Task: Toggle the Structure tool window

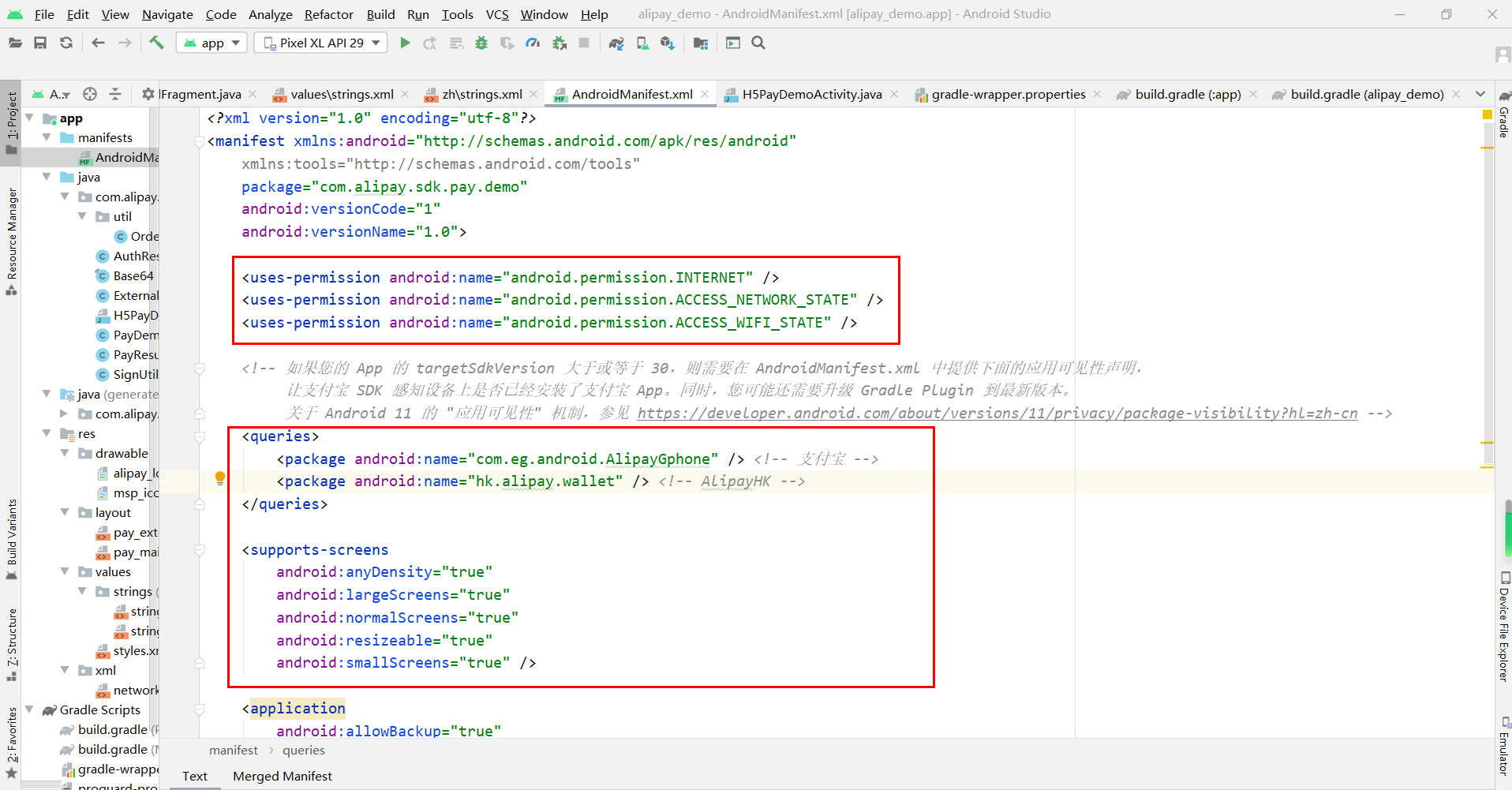Action: pyautogui.click(x=11, y=645)
